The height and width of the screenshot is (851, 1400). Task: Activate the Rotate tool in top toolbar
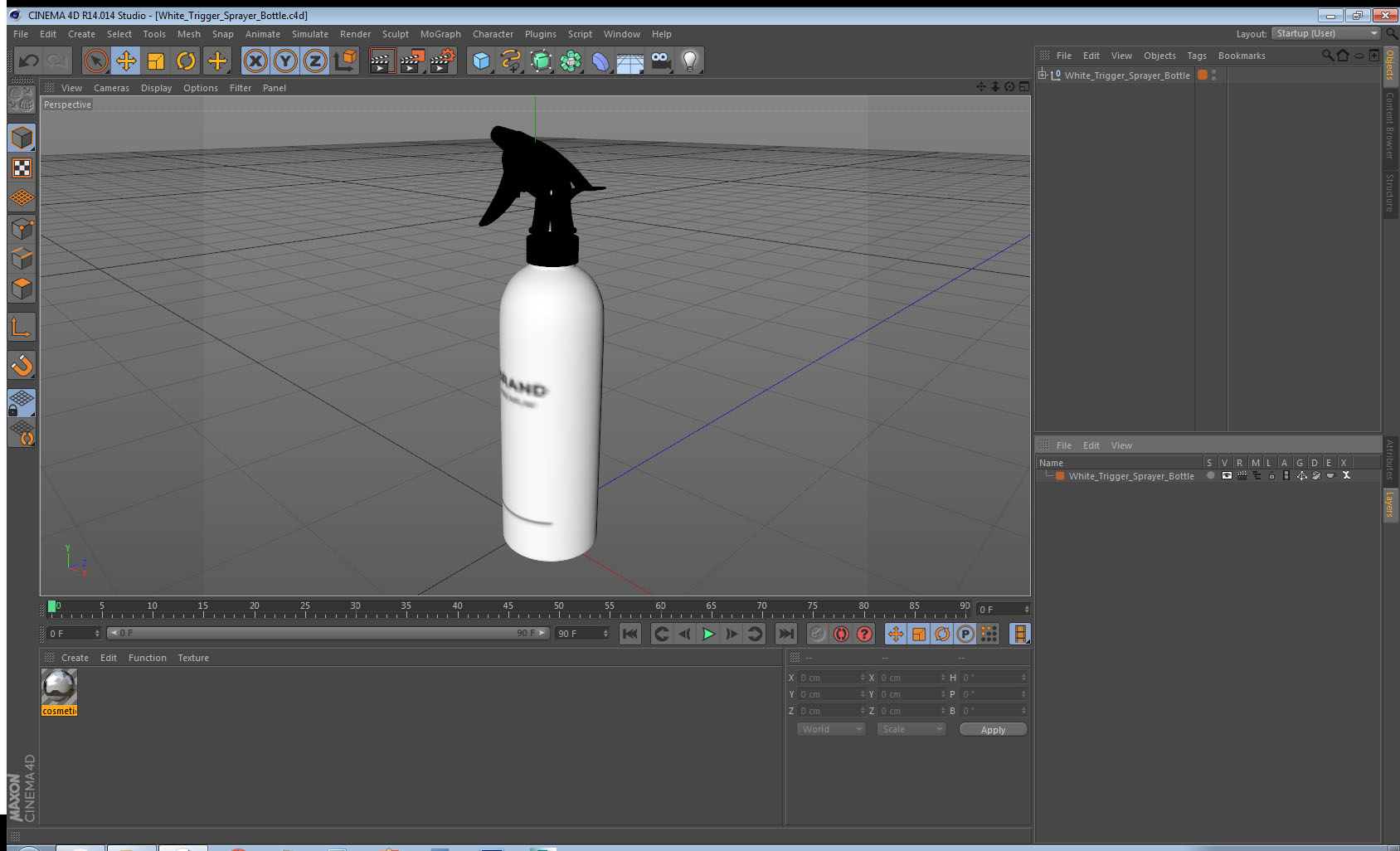[187, 61]
